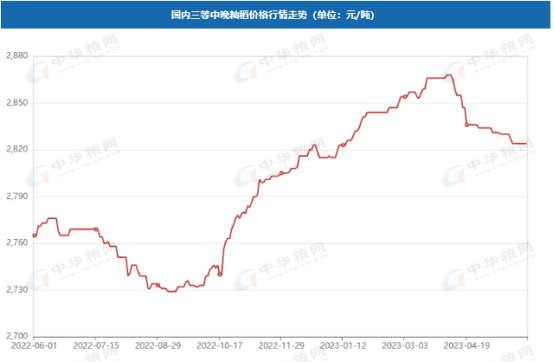Click the 2022-06-01 x-axis date label
554x362 pixels.
(x=34, y=345)
